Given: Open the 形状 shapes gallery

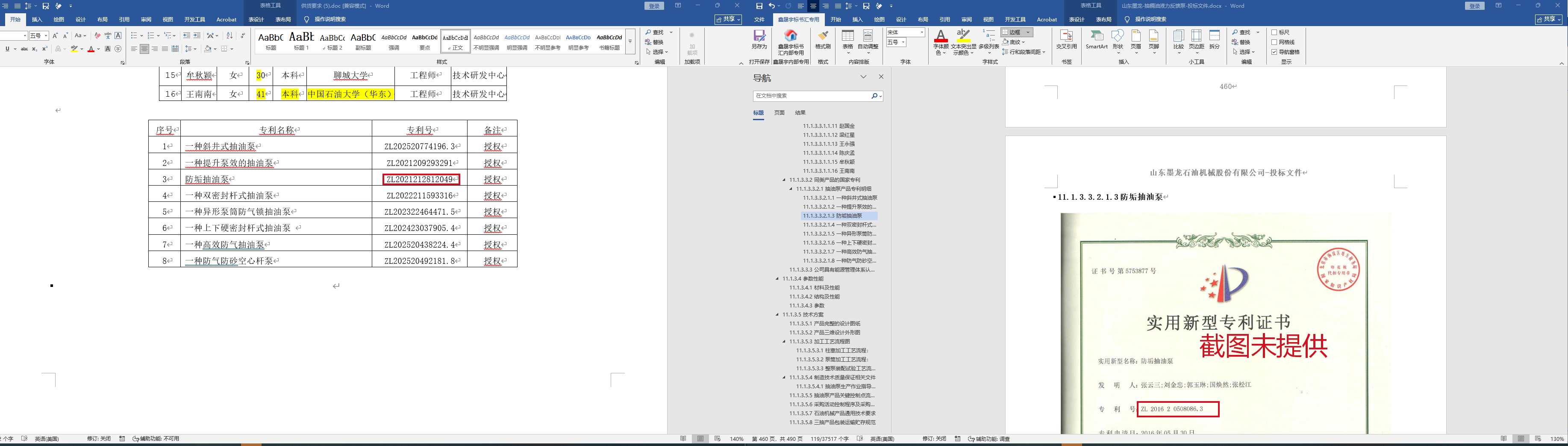Looking at the screenshot, I should click(1118, 40).
